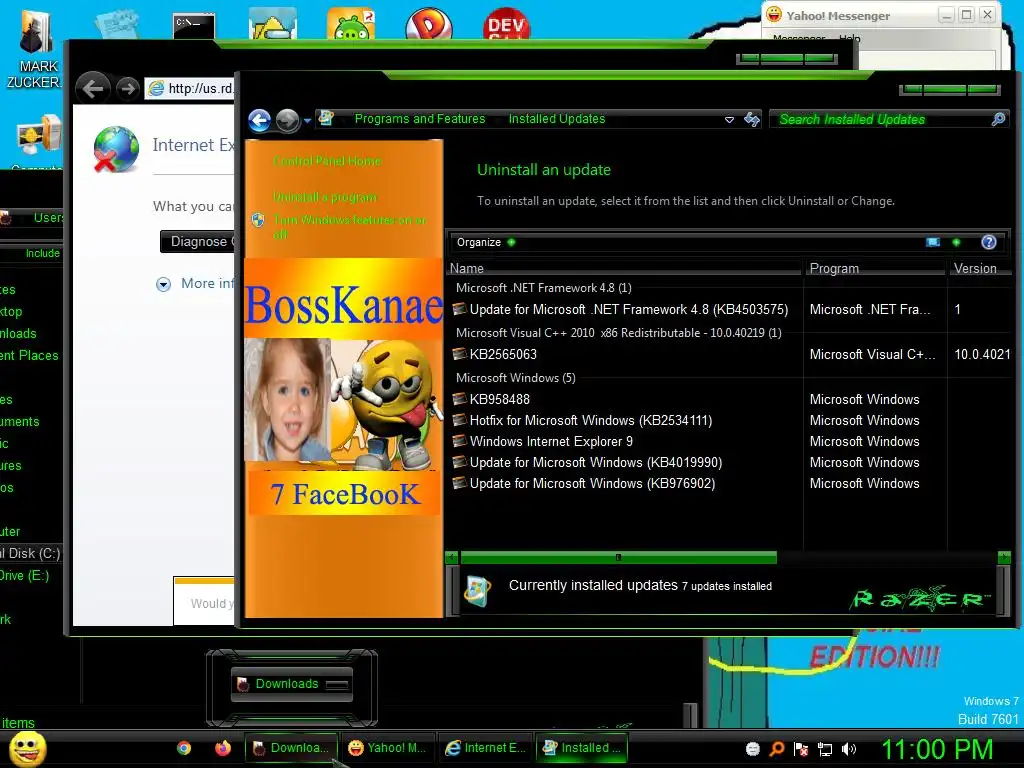Open the more view options arrow
The image size is (1024, 768).
click(x=956, y=242)
